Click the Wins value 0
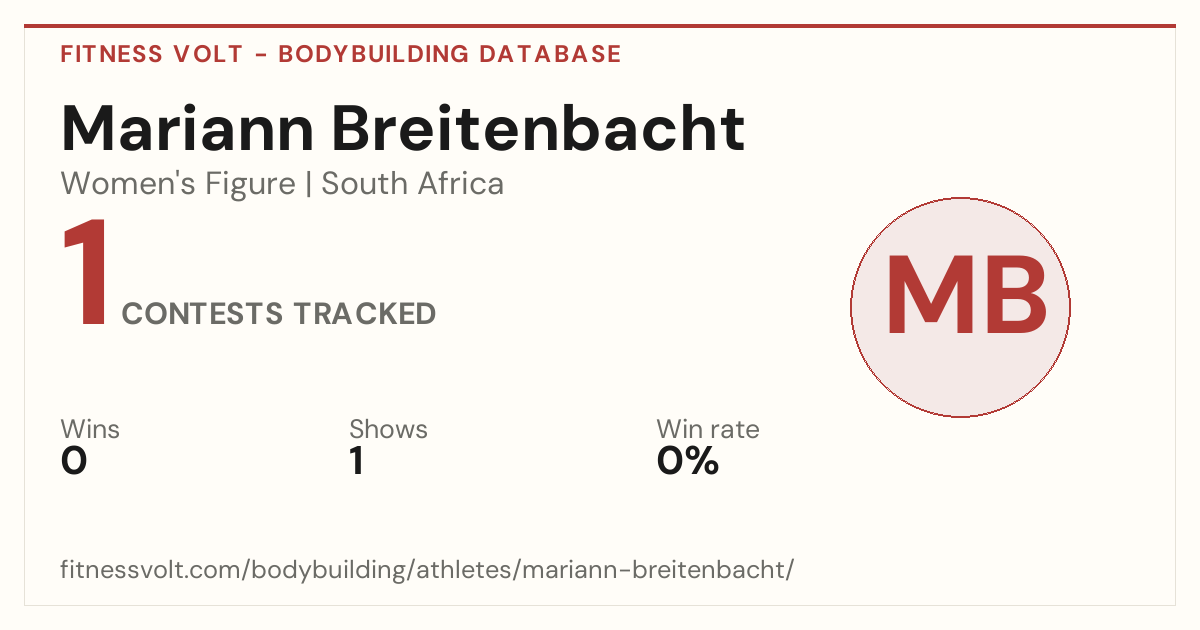Image resolution: width=1200 pixels, height=630 pixels. click(x=74, y=461)
